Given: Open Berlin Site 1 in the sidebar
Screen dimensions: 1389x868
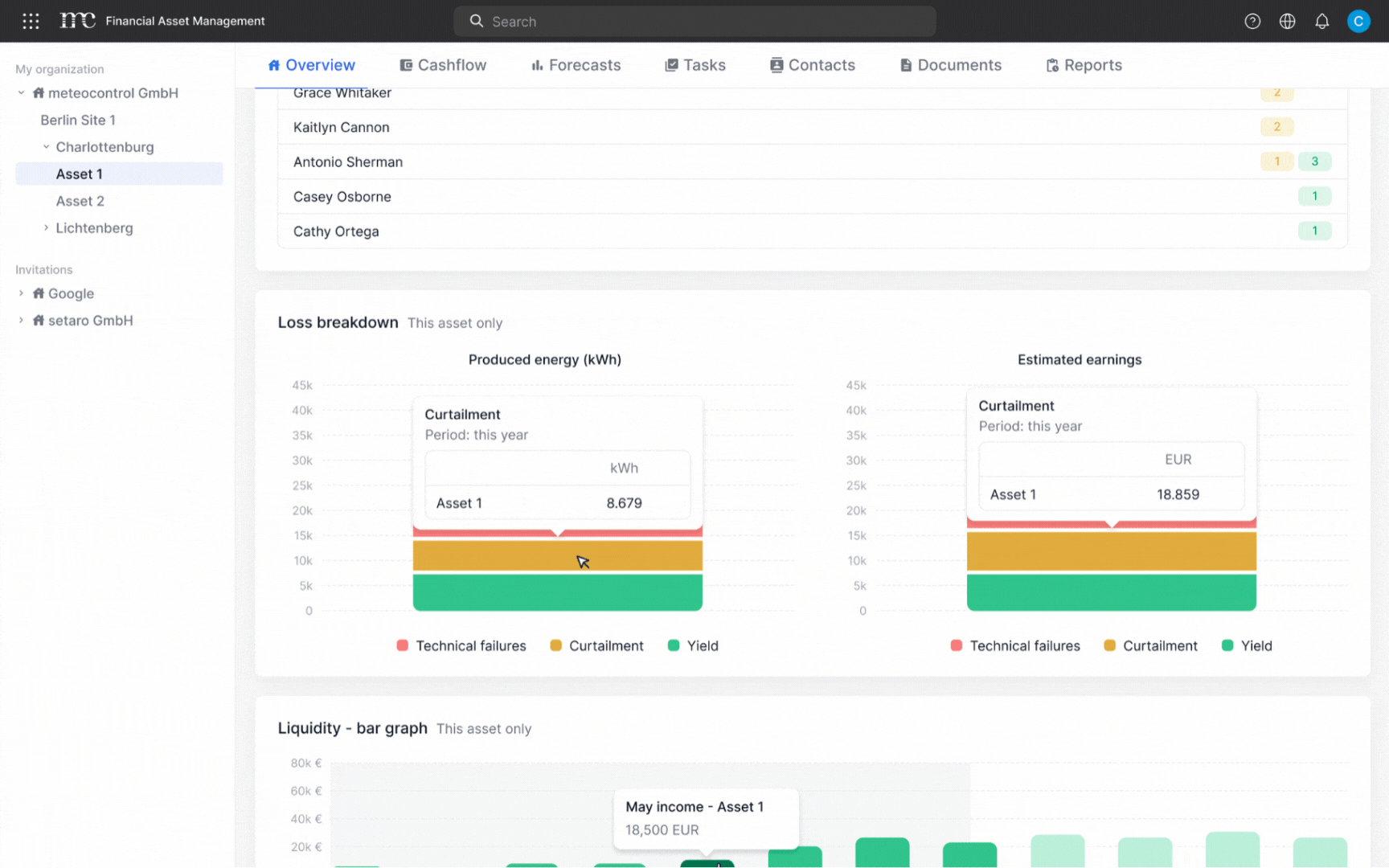Looking at the screenshot, I should [x=78, y=120].
